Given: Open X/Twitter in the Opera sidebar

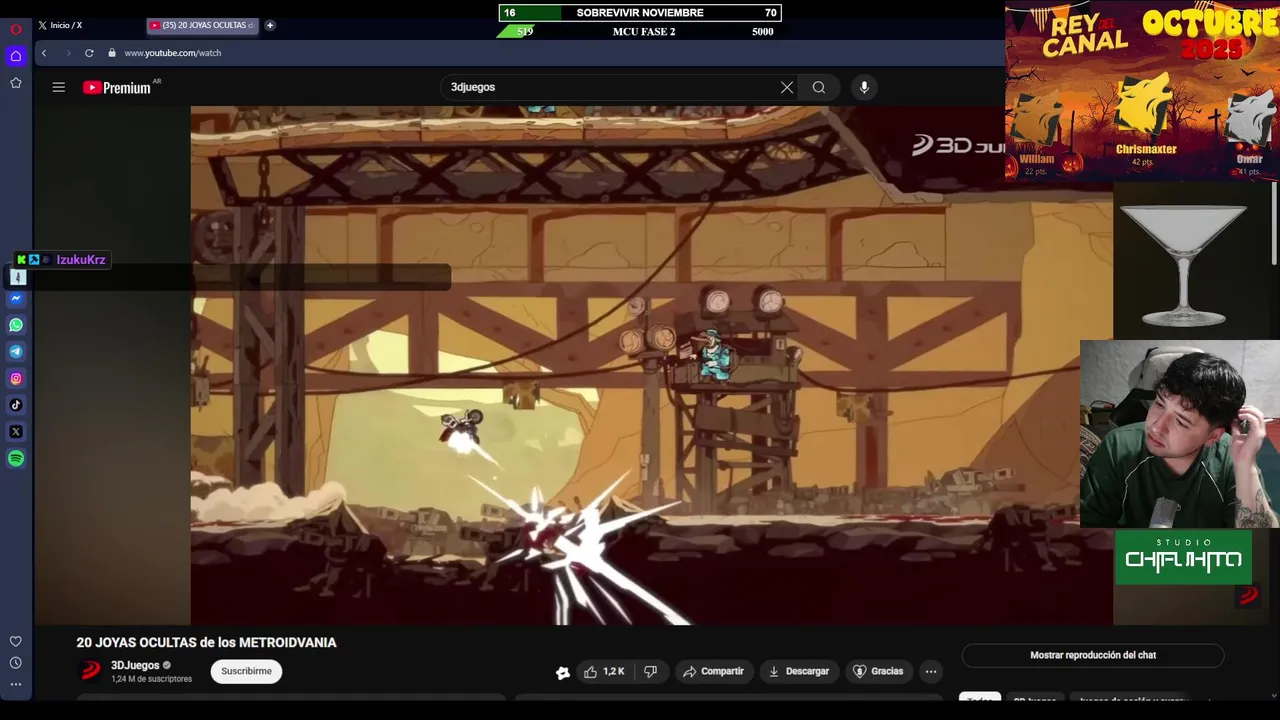Looking at the screenshot, I should pyautogui.click(x=16, y=432).
